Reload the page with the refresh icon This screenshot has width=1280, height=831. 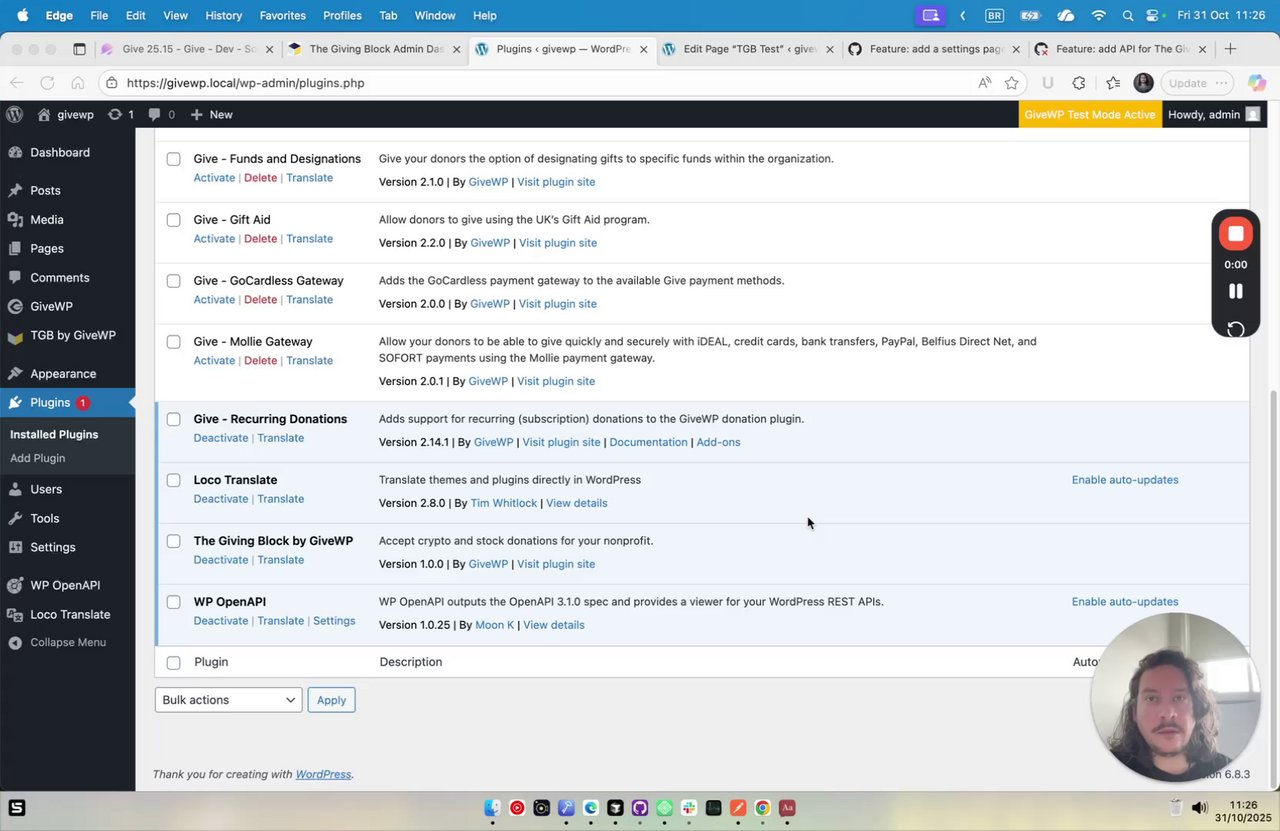[47, 83]
